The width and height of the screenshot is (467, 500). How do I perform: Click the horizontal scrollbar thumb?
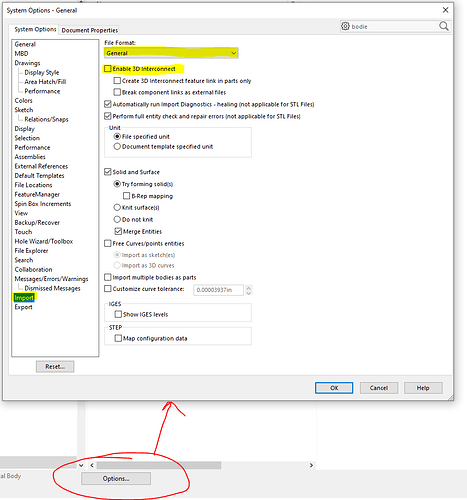(159, 465)
